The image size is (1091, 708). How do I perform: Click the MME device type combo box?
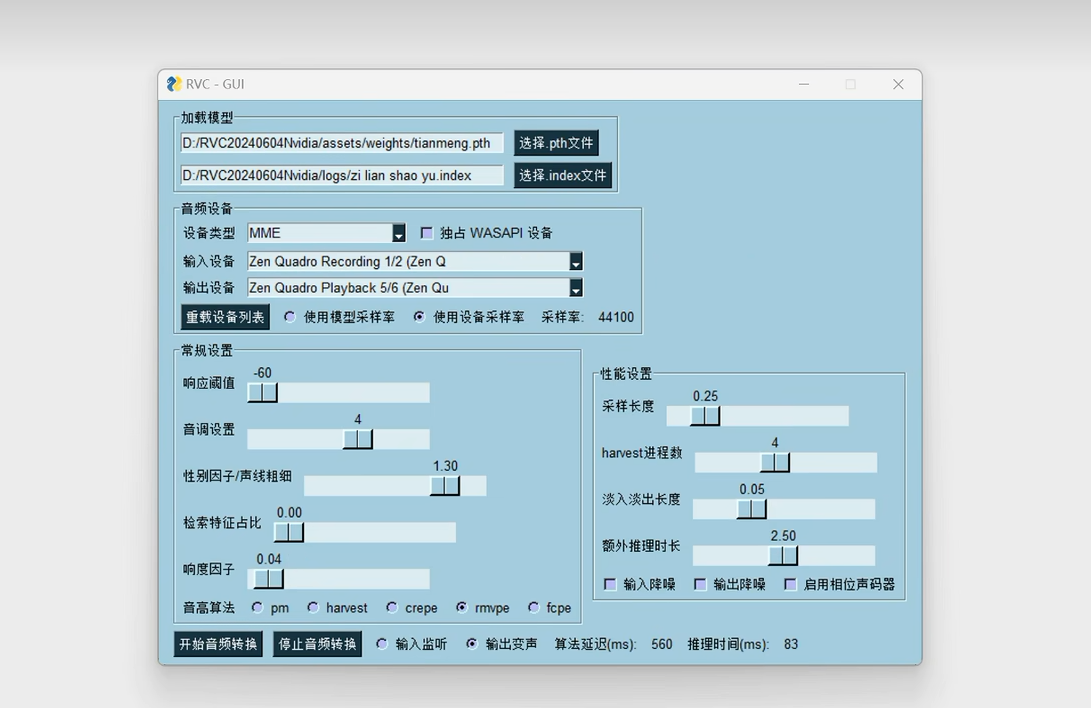tap(326, 233)
